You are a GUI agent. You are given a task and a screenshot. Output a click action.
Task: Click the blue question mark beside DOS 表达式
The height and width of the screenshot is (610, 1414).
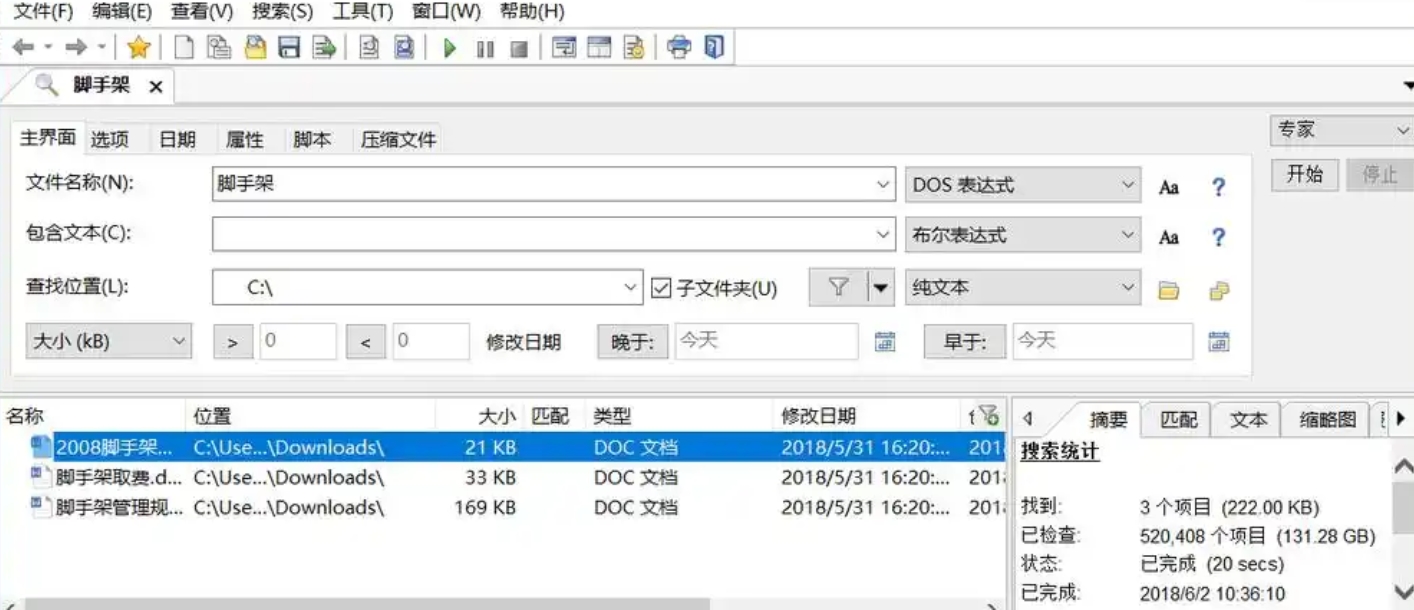[x=1218, y=187]
